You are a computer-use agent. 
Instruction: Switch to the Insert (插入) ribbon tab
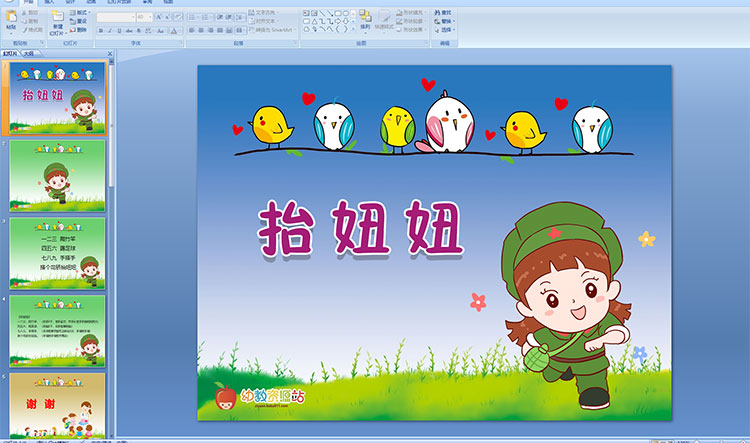[51, 3]
